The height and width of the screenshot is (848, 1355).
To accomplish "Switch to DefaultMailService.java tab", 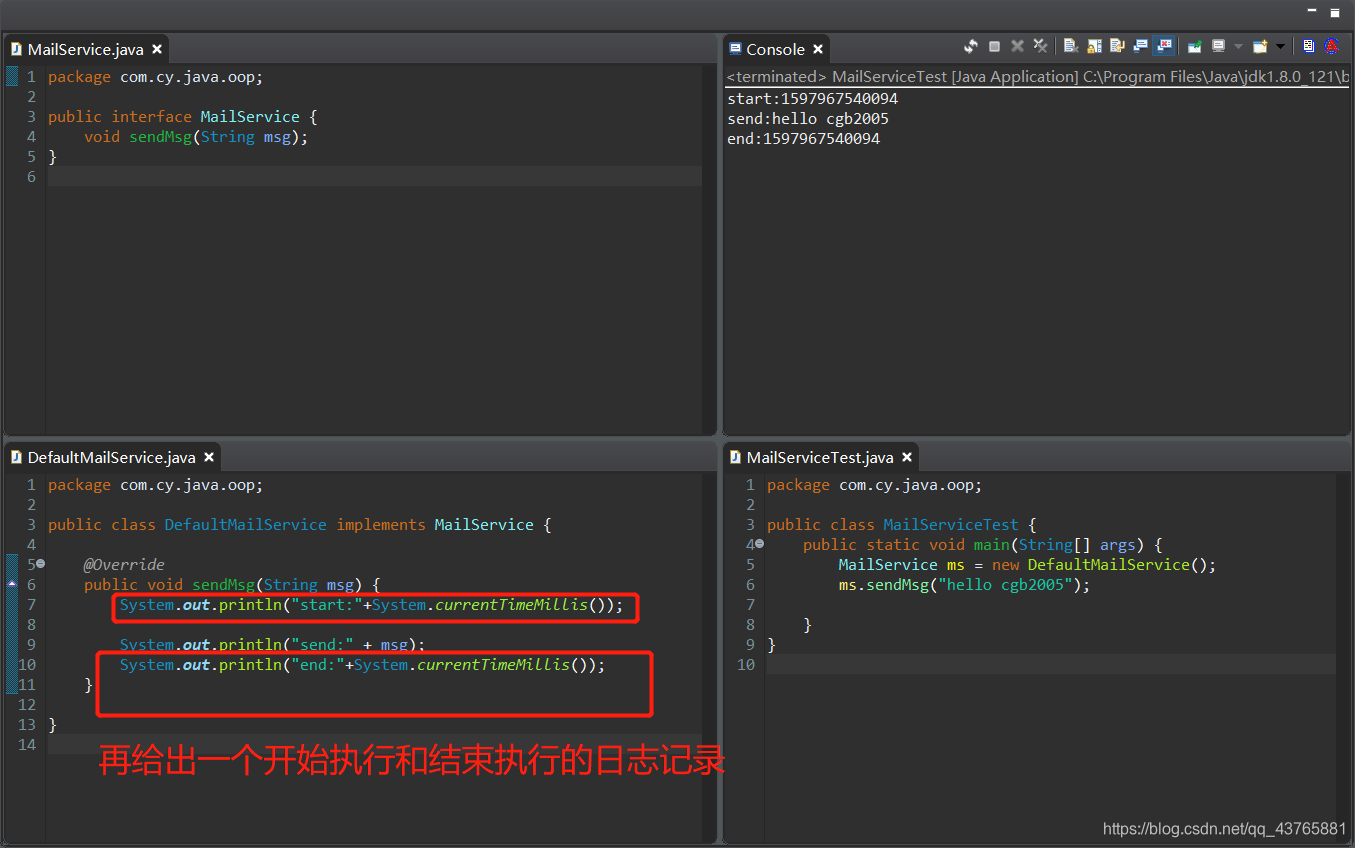I will point(111,457).
